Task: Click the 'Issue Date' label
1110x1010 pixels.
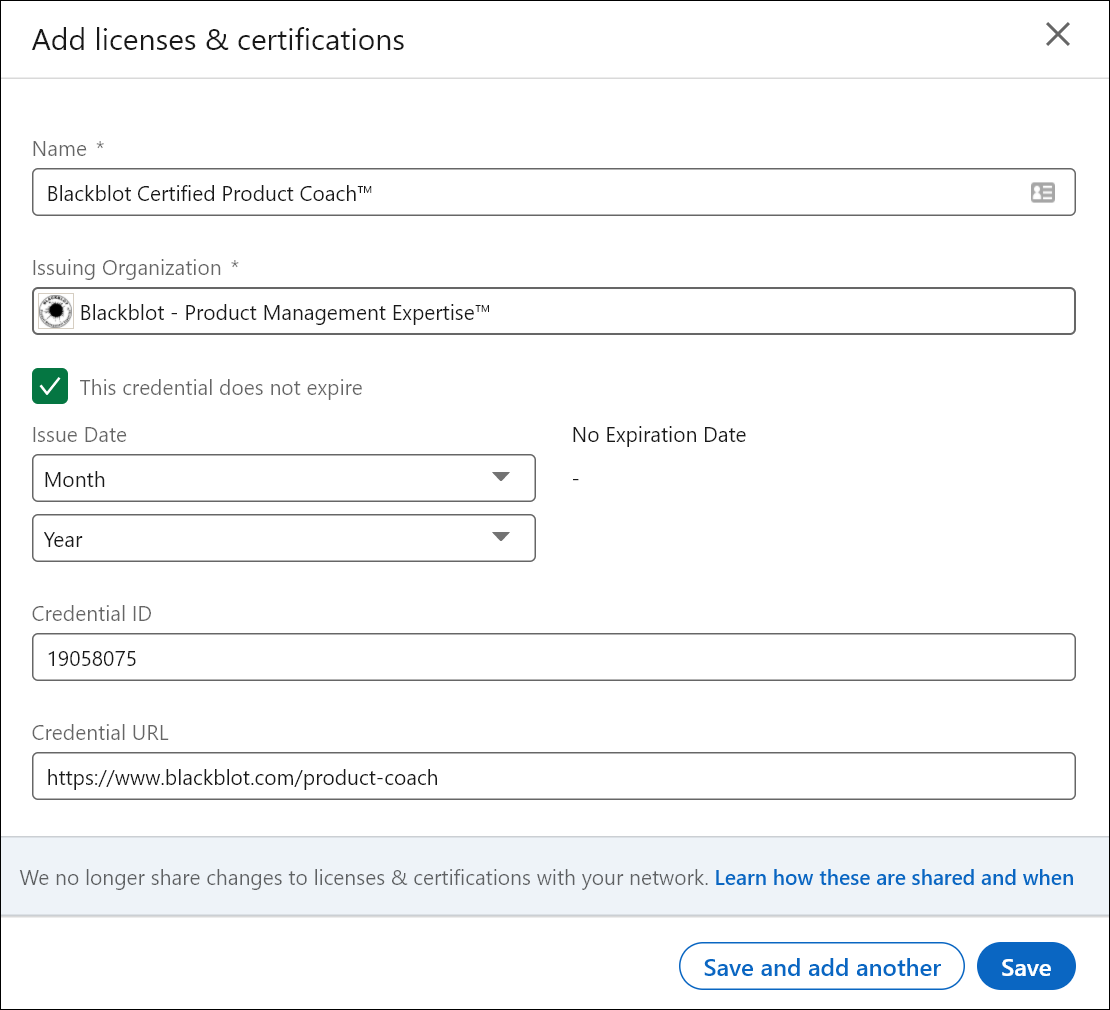Action: coord(79,435)
